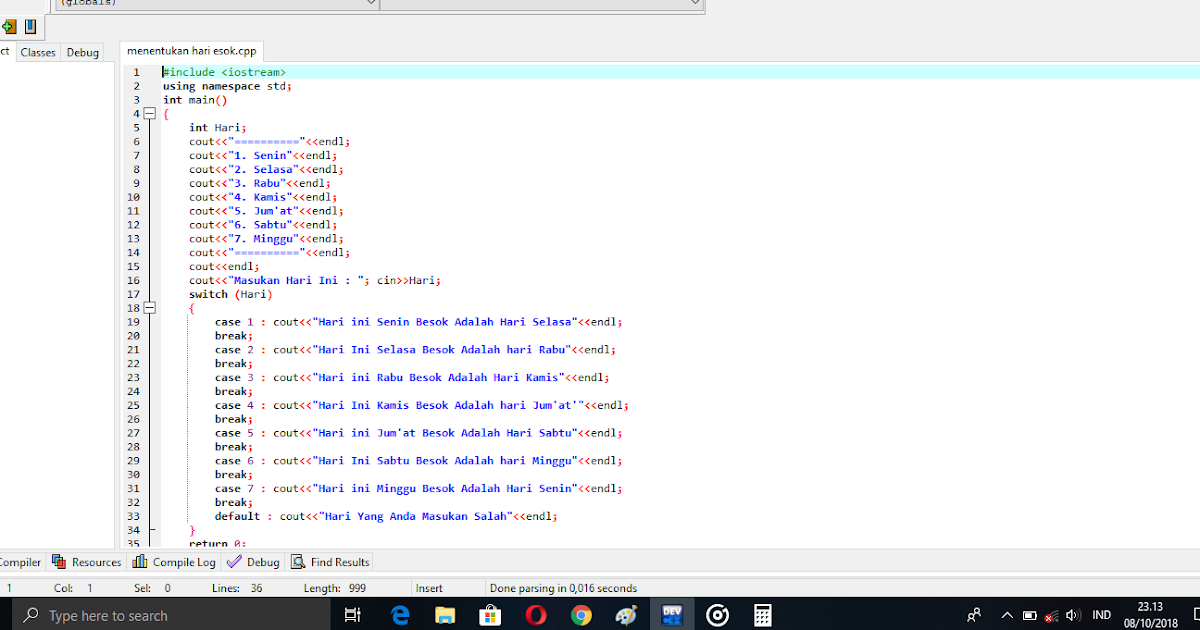Click the wifi status icon in system tray
Screen dimensions: 1200x630
1051,617
